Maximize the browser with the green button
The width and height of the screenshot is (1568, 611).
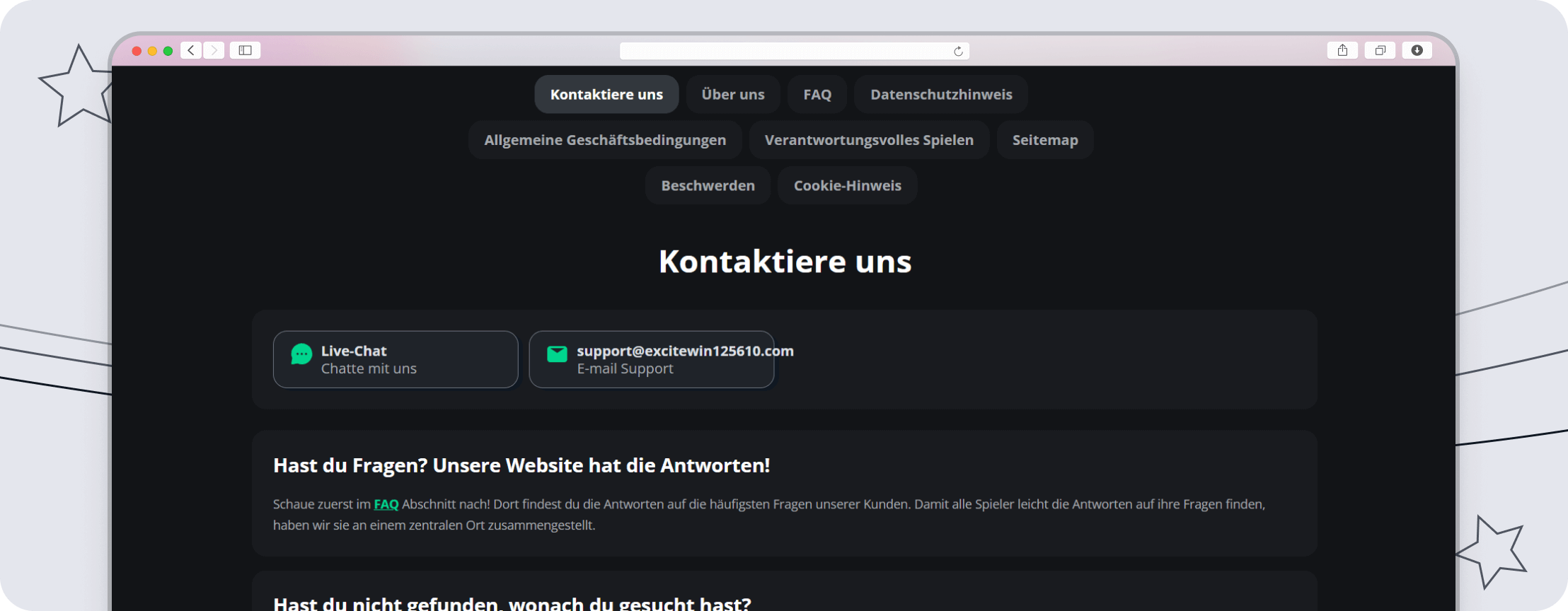click(168, 51)
